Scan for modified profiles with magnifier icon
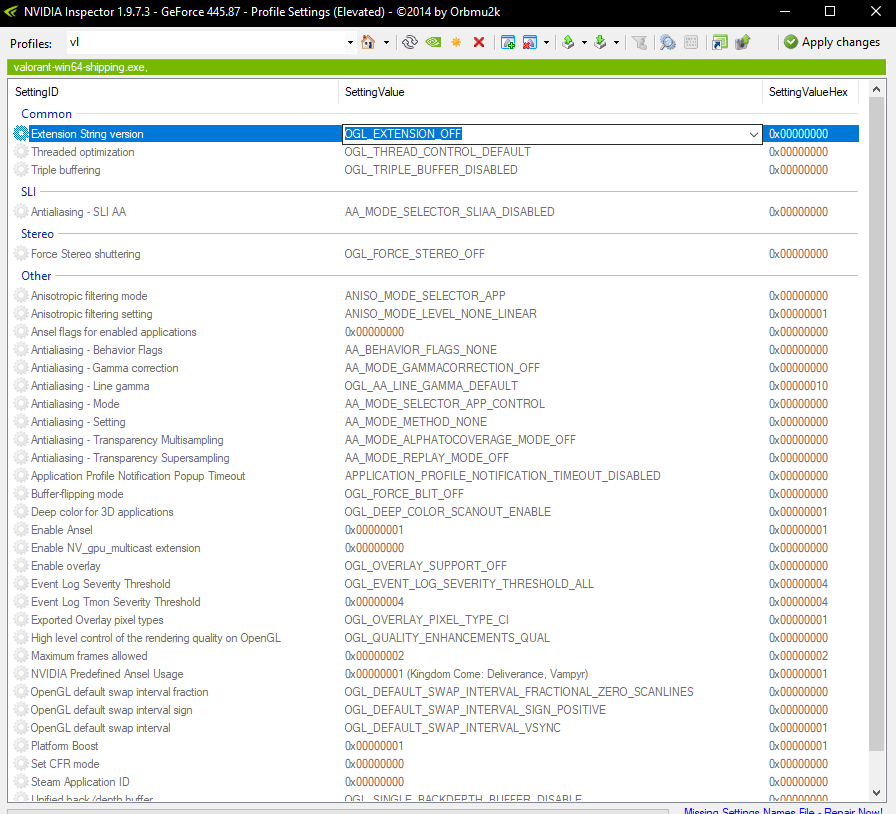 (x=667, y=42)
